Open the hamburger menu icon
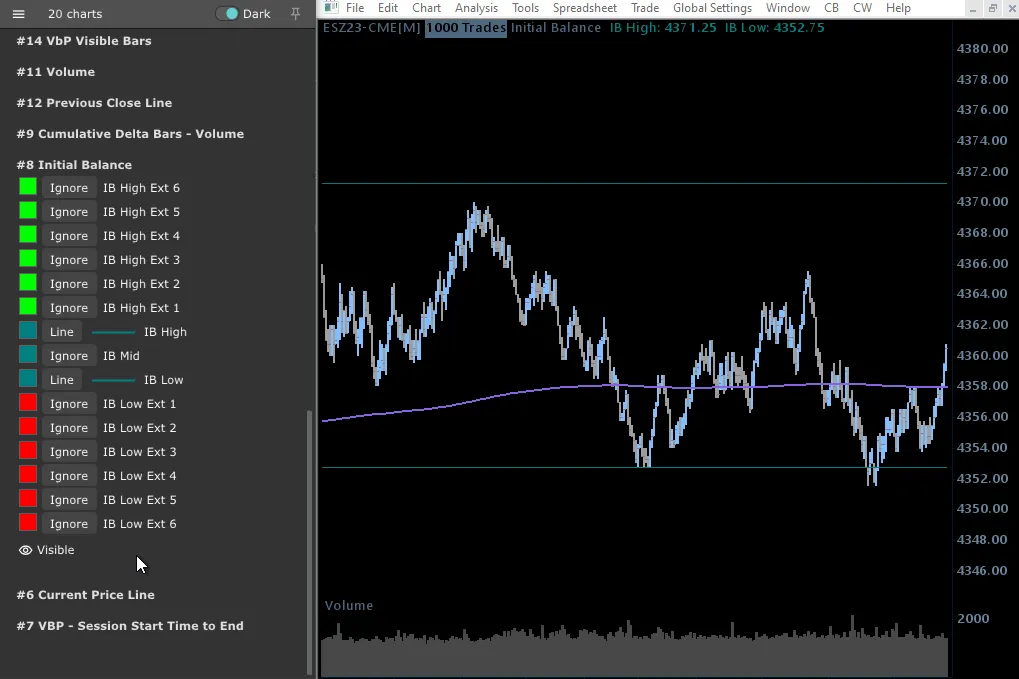 tap(18, 14)
